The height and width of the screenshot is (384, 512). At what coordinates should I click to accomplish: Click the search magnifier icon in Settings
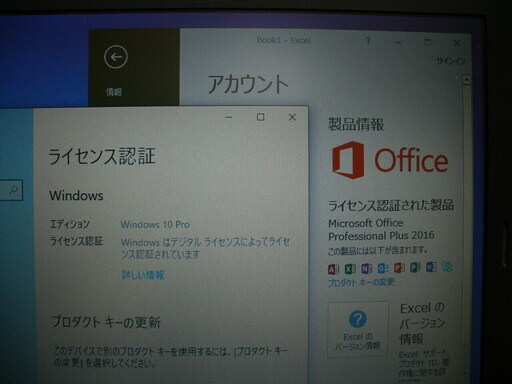coord(13,190)
